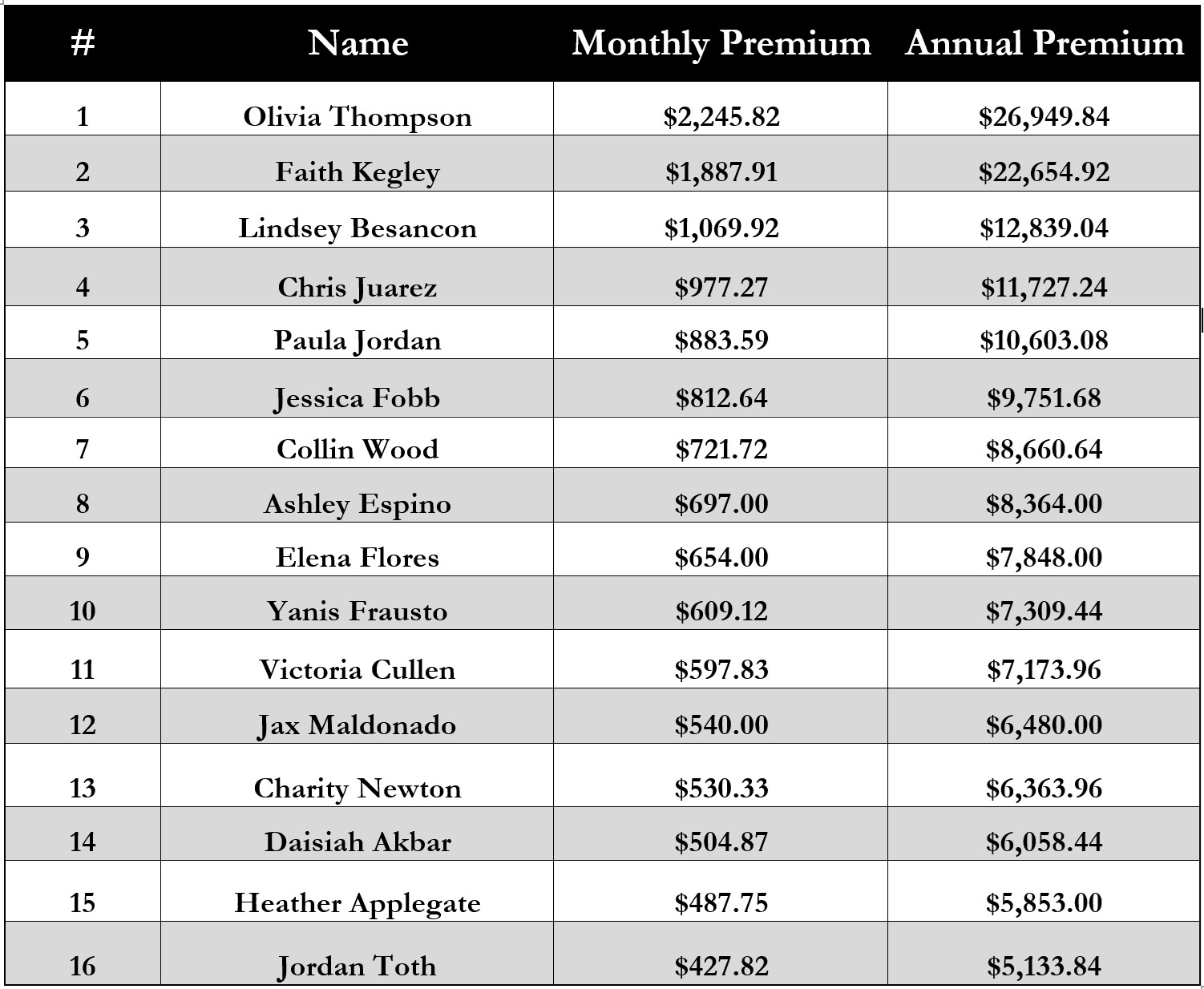Select Jax Maldonado's annual premium $6,480.00

tap(1044, 716)
